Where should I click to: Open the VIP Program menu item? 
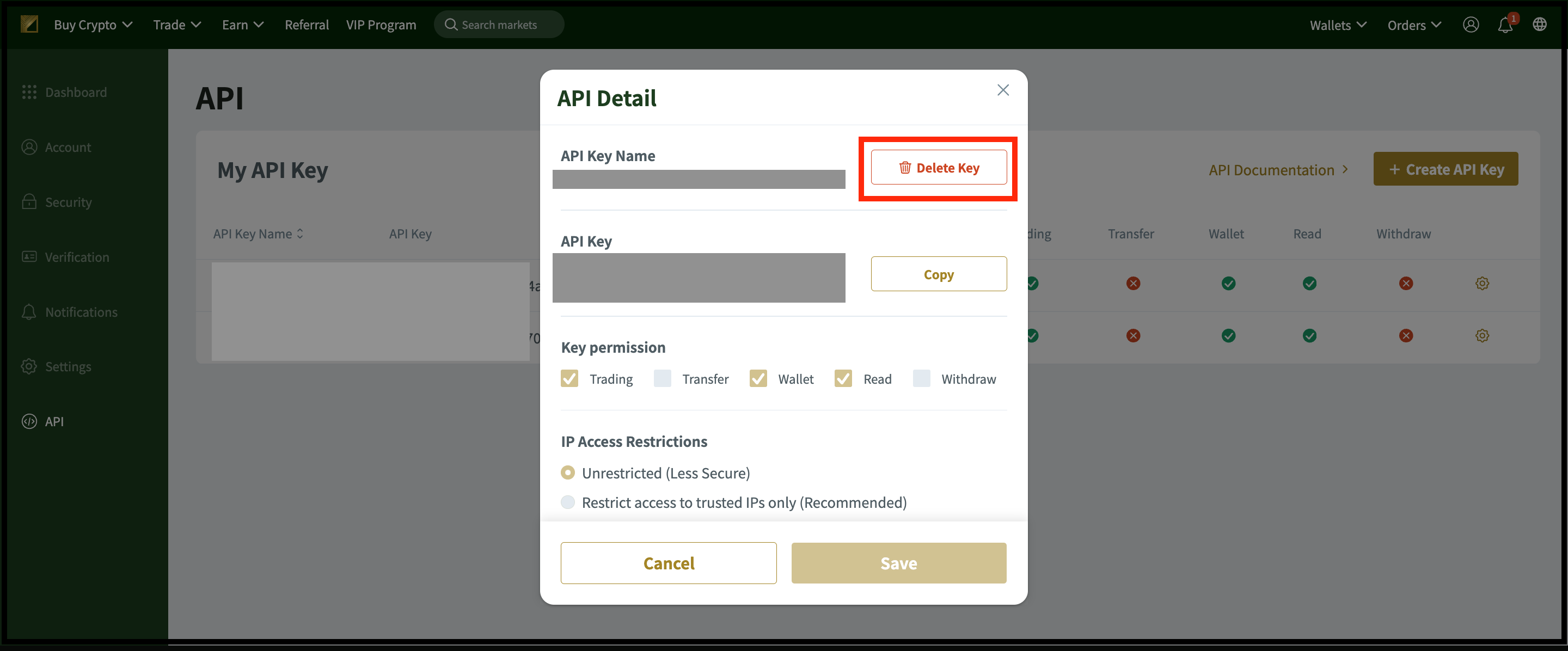(381, 25)
